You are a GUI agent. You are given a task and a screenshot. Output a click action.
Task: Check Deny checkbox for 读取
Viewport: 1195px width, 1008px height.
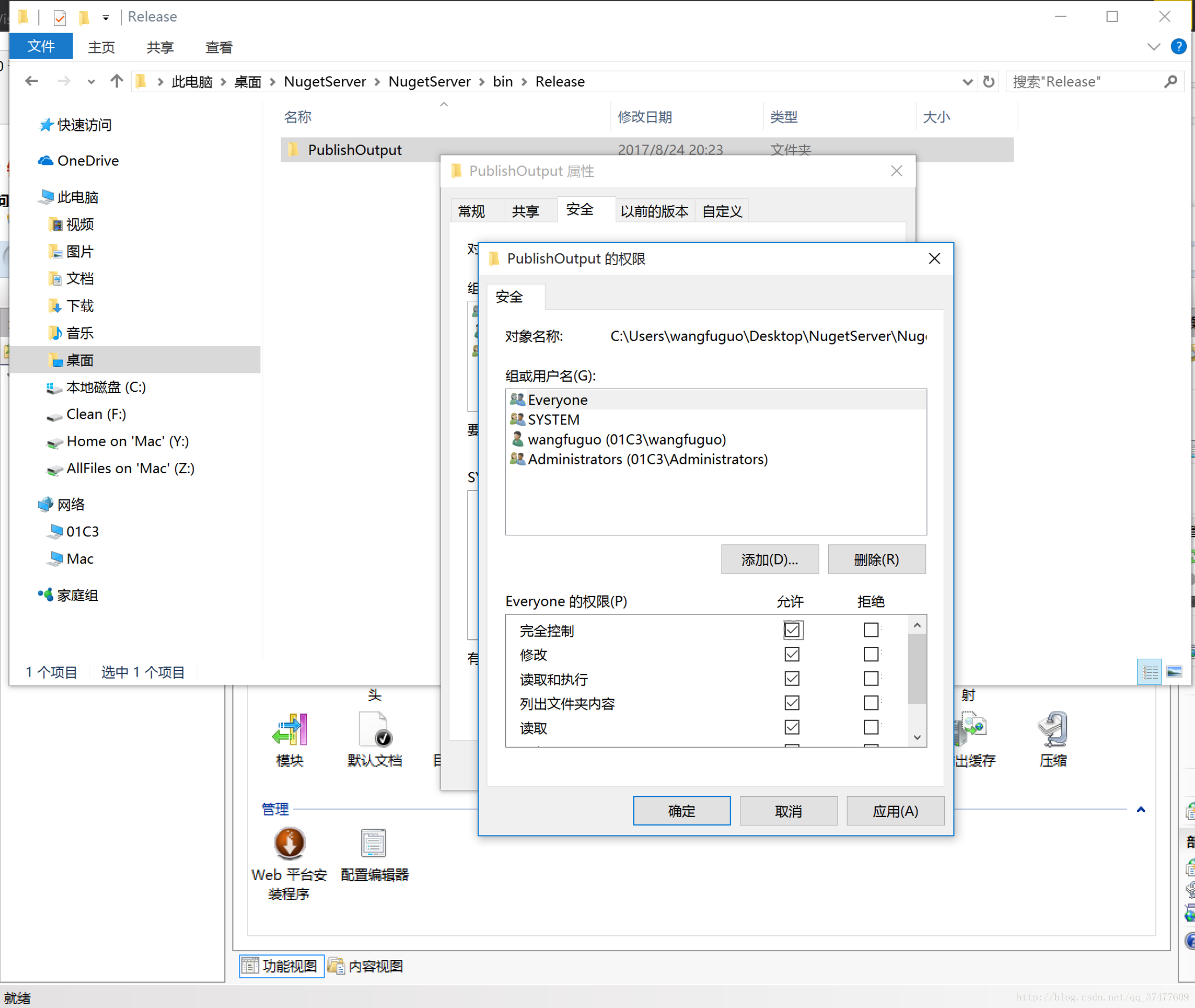(x=871, y=727)
